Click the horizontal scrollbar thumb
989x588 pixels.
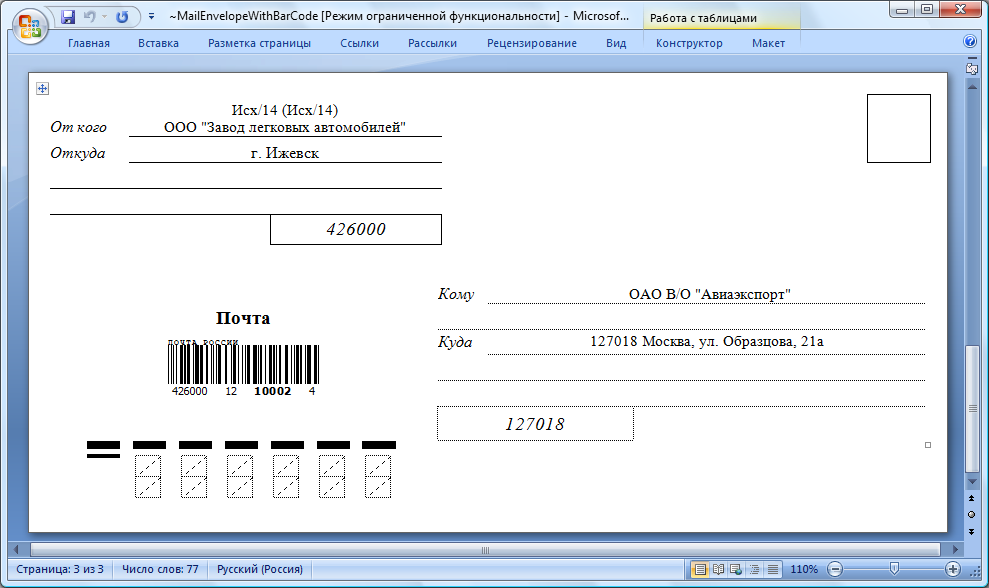485,550
